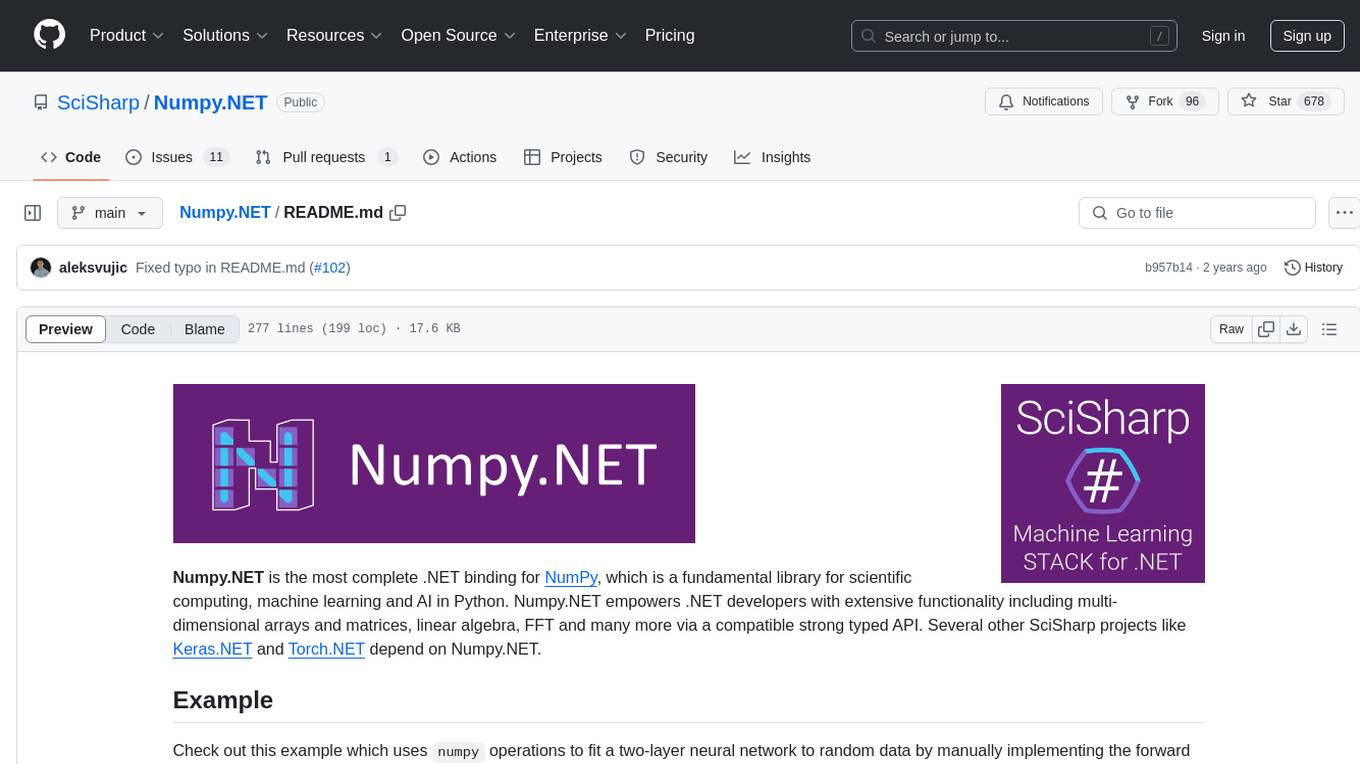The height and width of the screenshot is (764, 1360).
Task: Select the Code view
Action: pyautogui.click(x=138, y=329)
